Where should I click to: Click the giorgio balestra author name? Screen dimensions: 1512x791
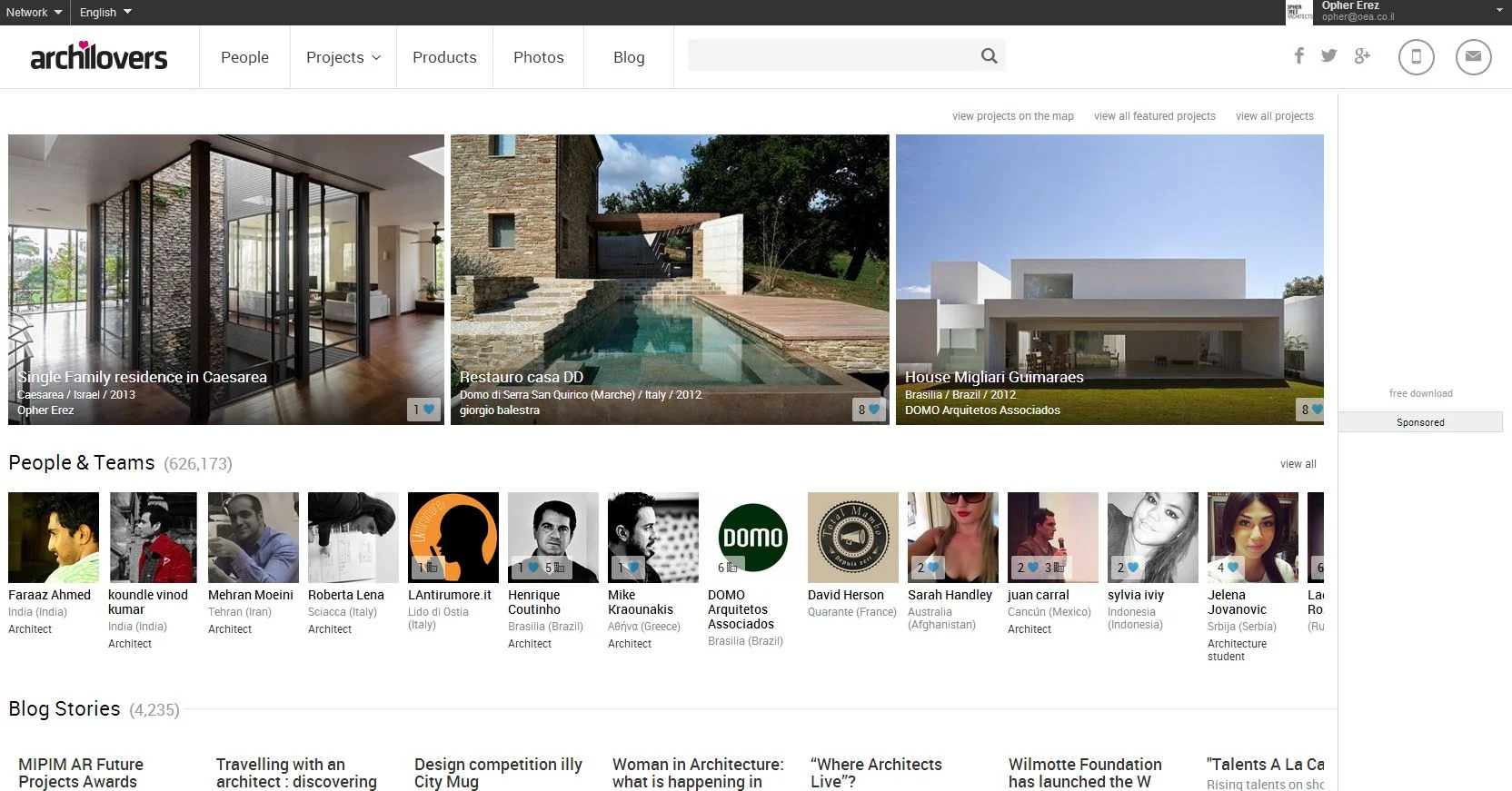[x=499, y=410]
